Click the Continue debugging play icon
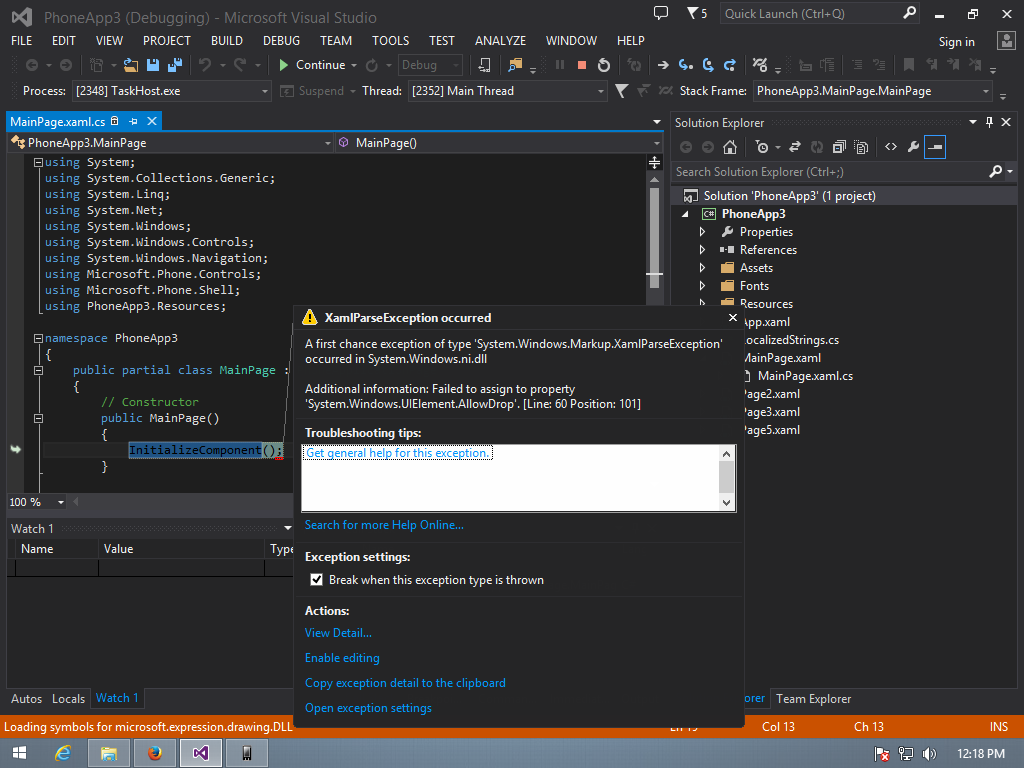Viewport: 1024px width, 768px height. point(283,65)
